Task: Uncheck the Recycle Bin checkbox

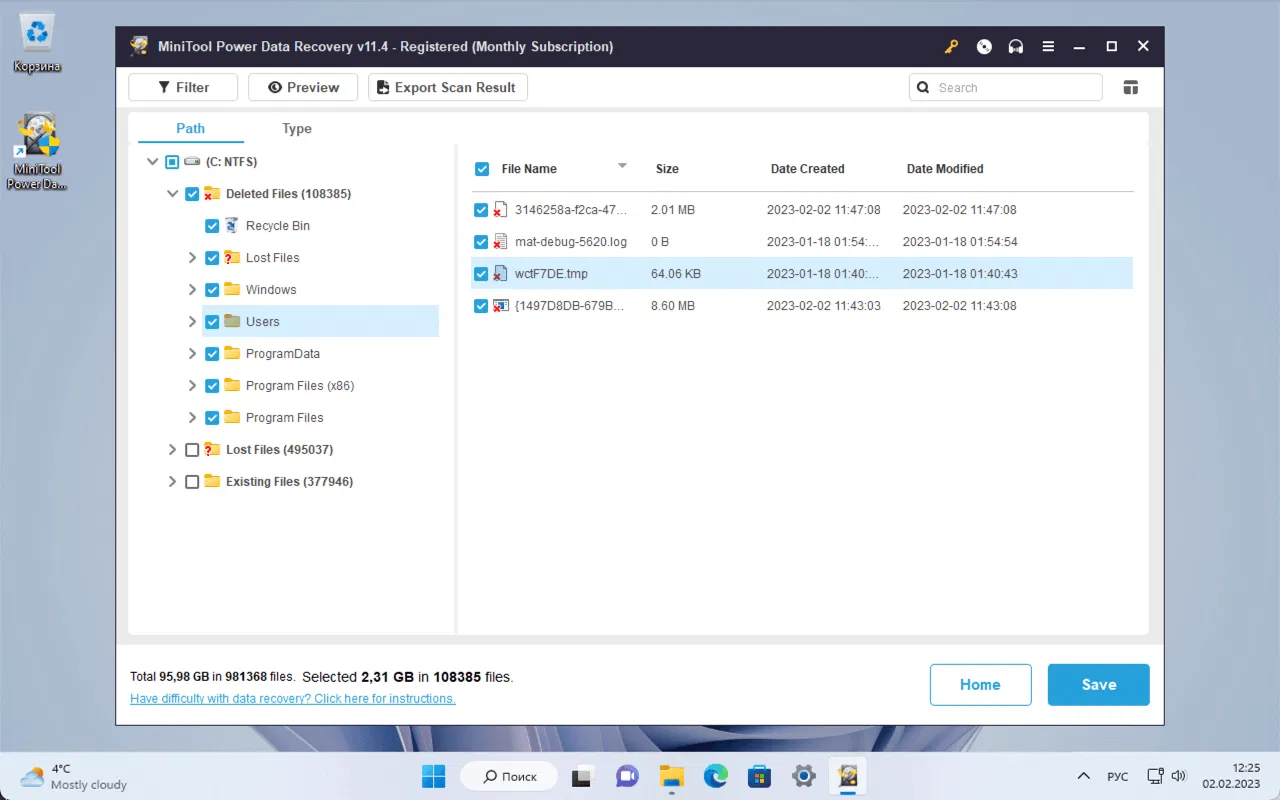Action: 212,226
